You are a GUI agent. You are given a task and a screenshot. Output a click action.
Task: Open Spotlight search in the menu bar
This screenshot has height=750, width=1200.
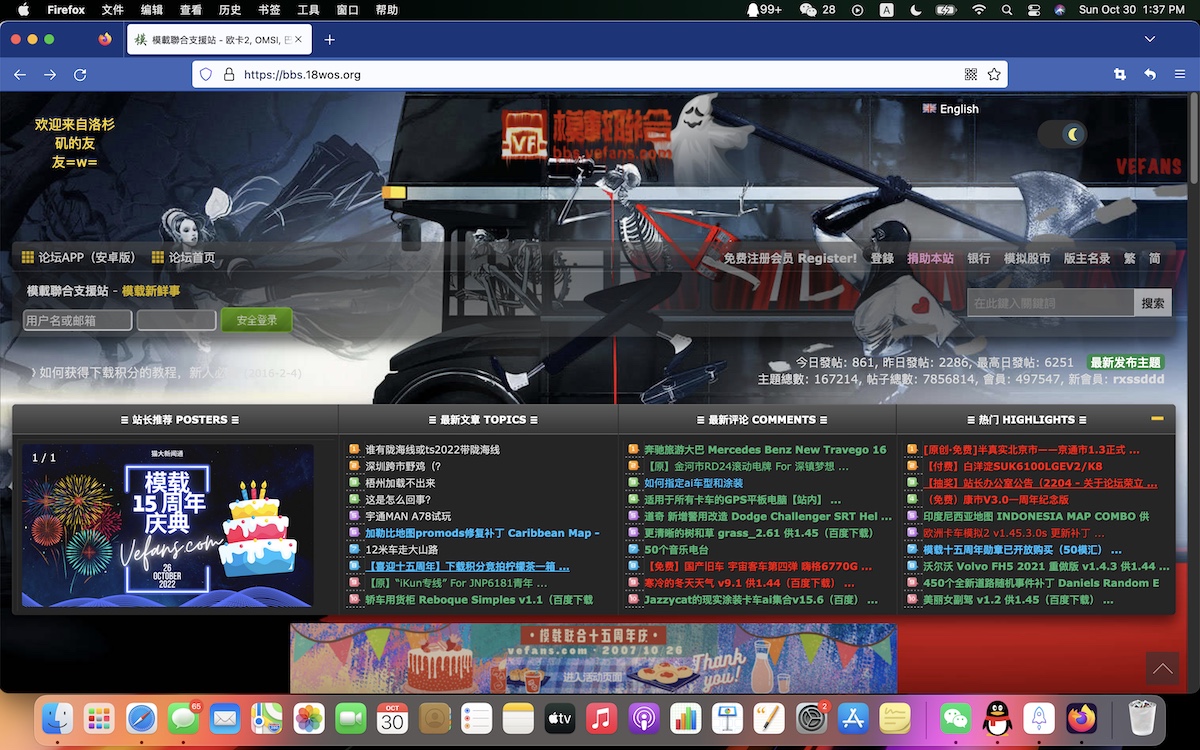(1007, 10)
